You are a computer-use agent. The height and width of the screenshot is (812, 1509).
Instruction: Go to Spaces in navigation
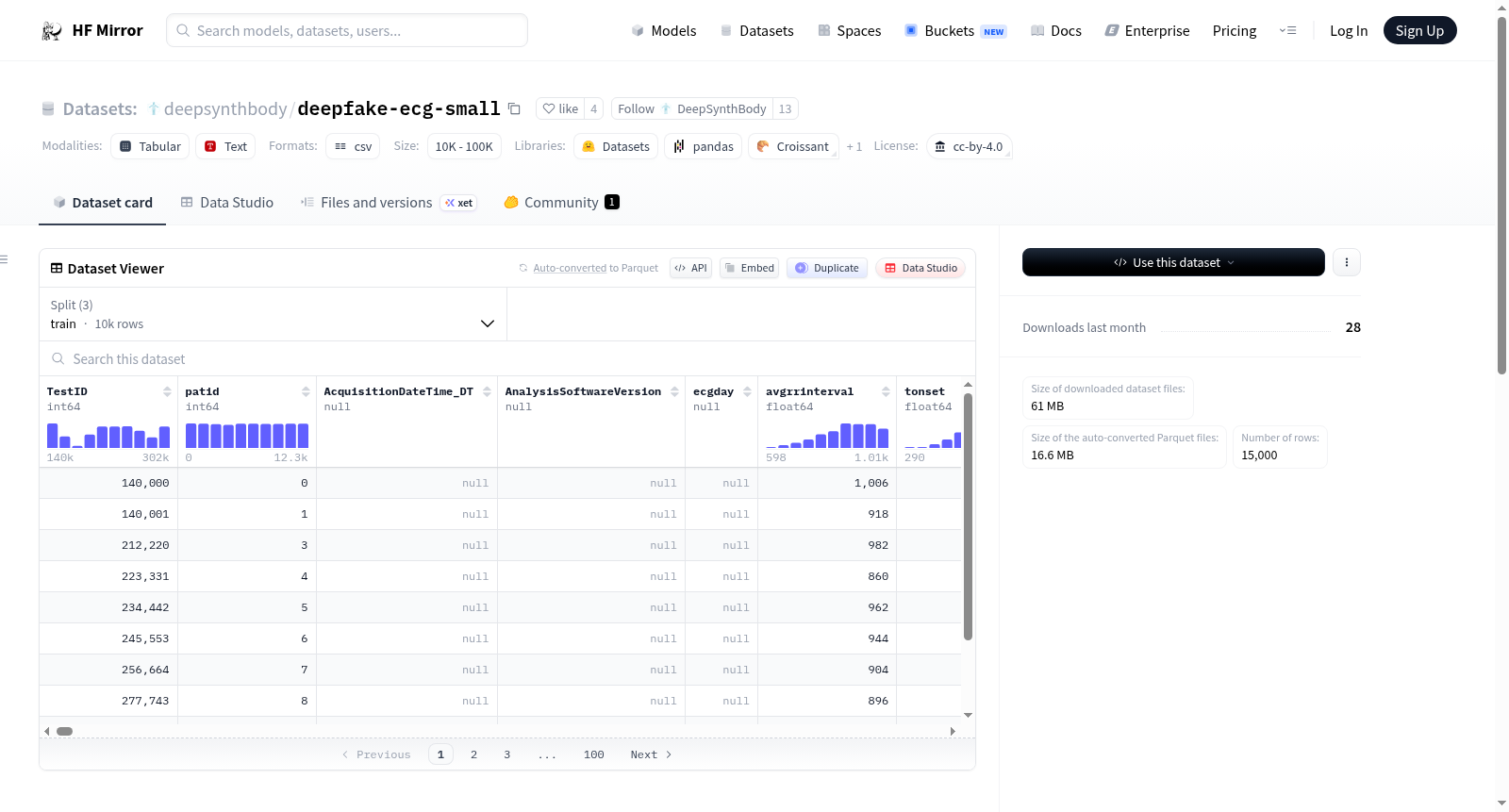pyautogui.click(x=849, y=31)
